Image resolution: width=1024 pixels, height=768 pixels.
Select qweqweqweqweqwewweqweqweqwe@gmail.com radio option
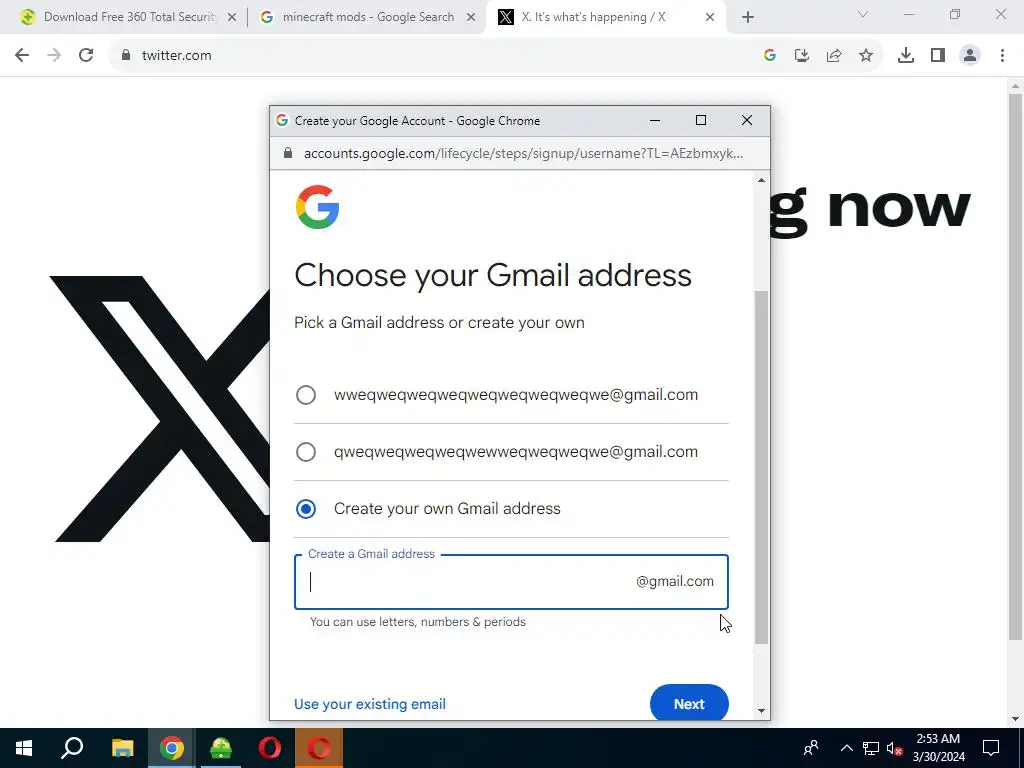click(x=306, y=452)
